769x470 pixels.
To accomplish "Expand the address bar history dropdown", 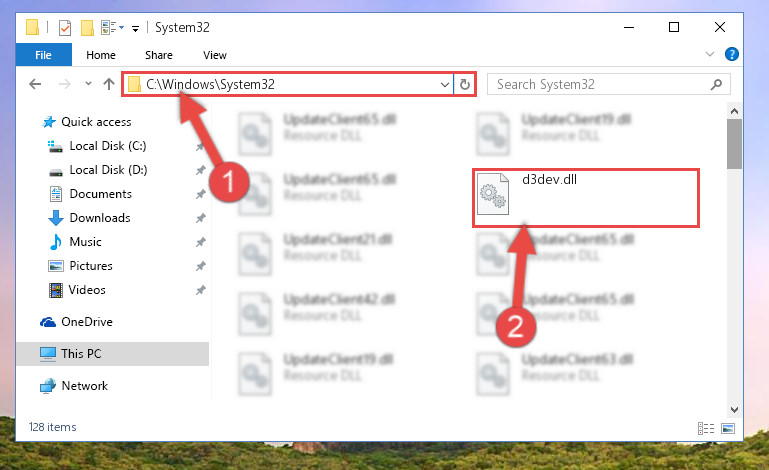I will pyautogui.click(x=444, y=84).
